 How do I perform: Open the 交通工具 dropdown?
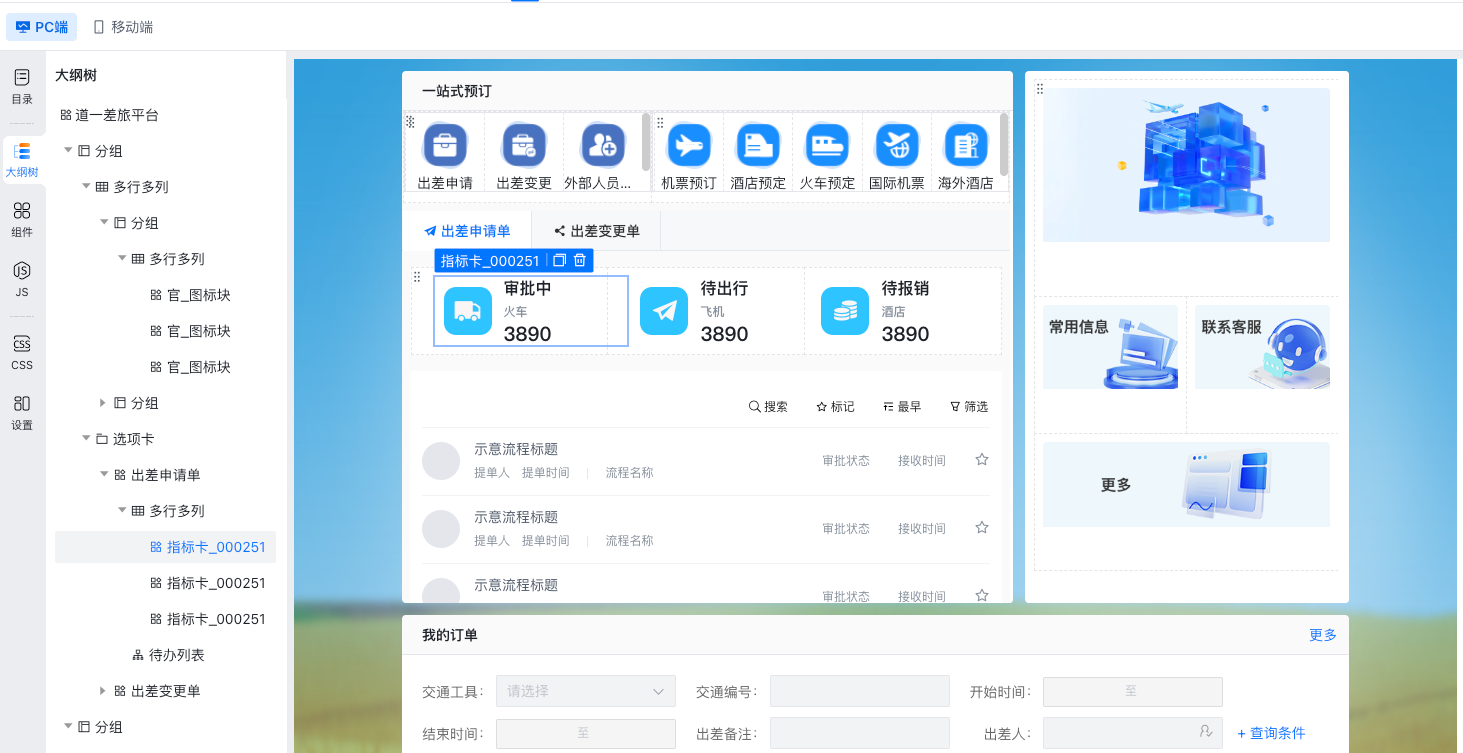(x=585, y=691)
